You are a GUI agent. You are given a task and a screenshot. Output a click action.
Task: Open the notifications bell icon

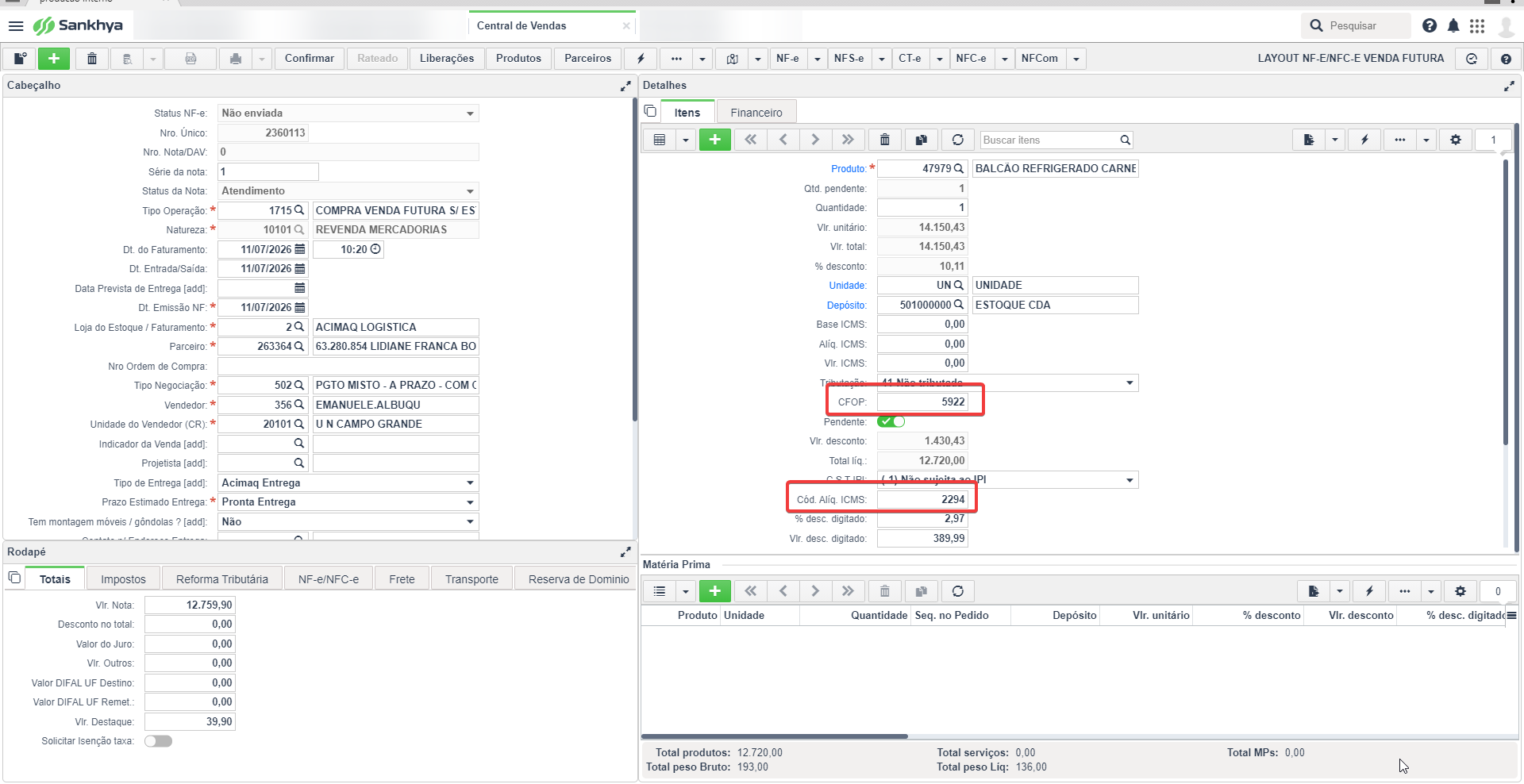point(1453,26)
